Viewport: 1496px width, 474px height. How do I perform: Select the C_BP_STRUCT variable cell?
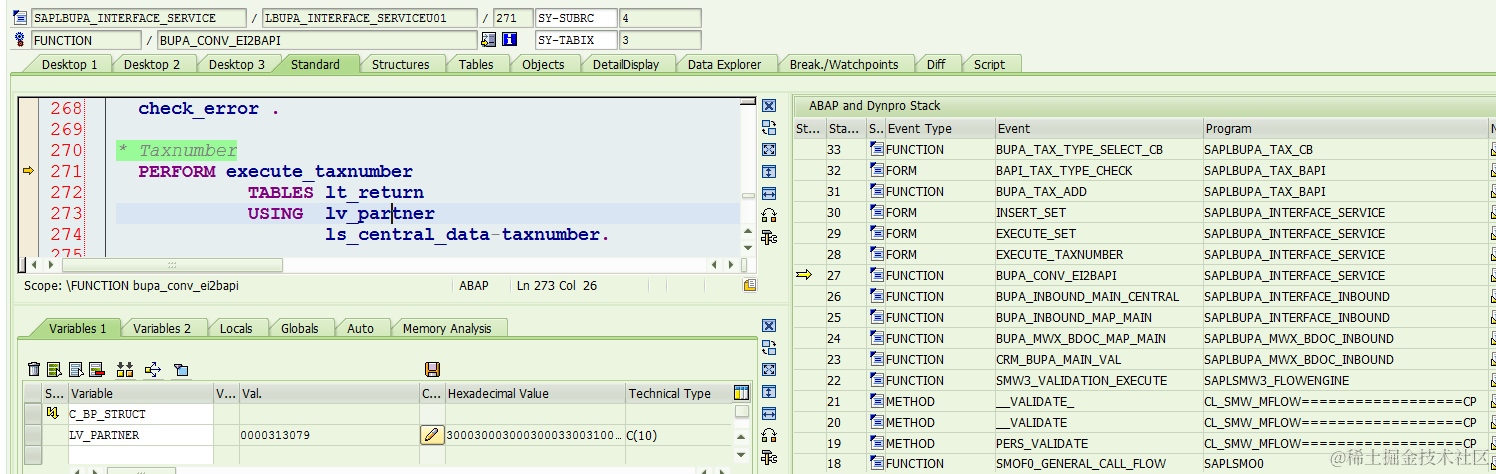140,414
